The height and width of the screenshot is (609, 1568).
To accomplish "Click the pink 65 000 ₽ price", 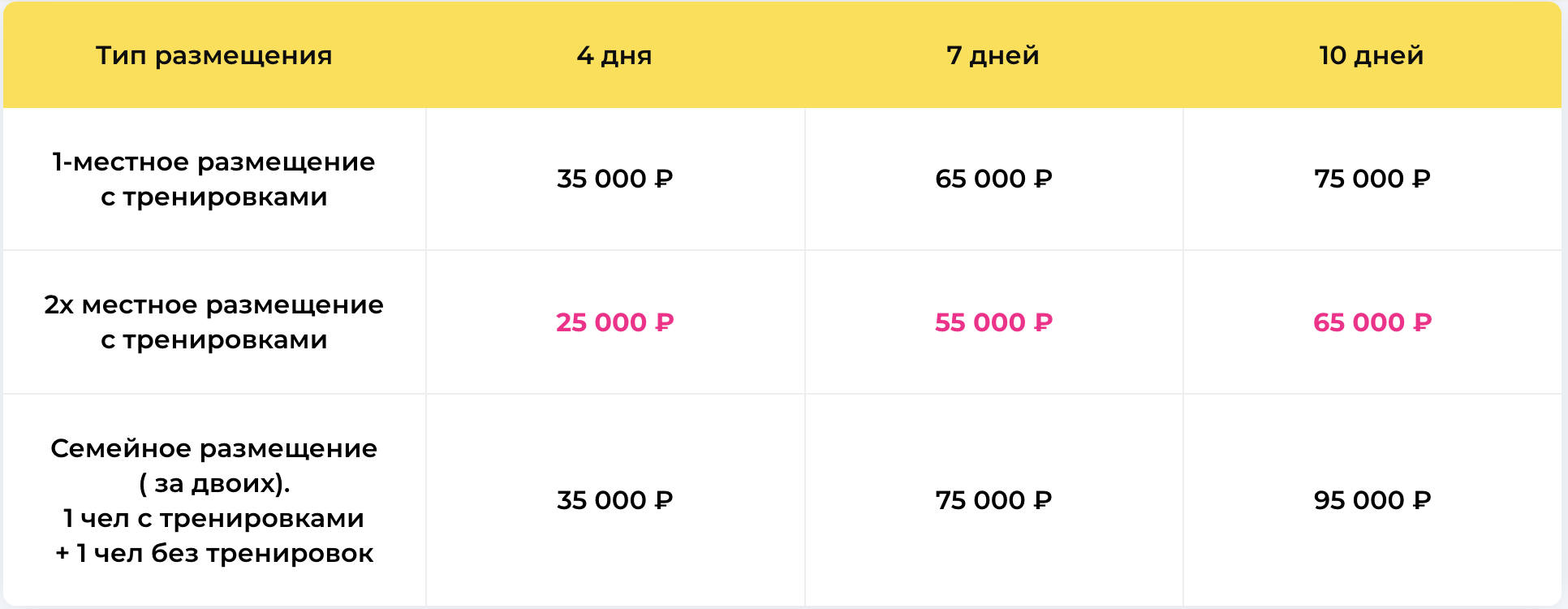I will pyautogui.click(x=1372, y=322).
